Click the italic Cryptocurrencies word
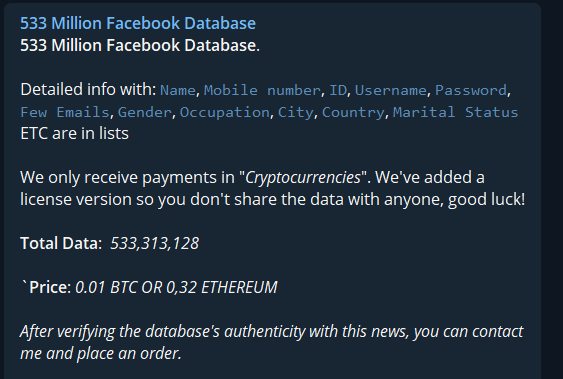563x379 pixels. [303, 177]
